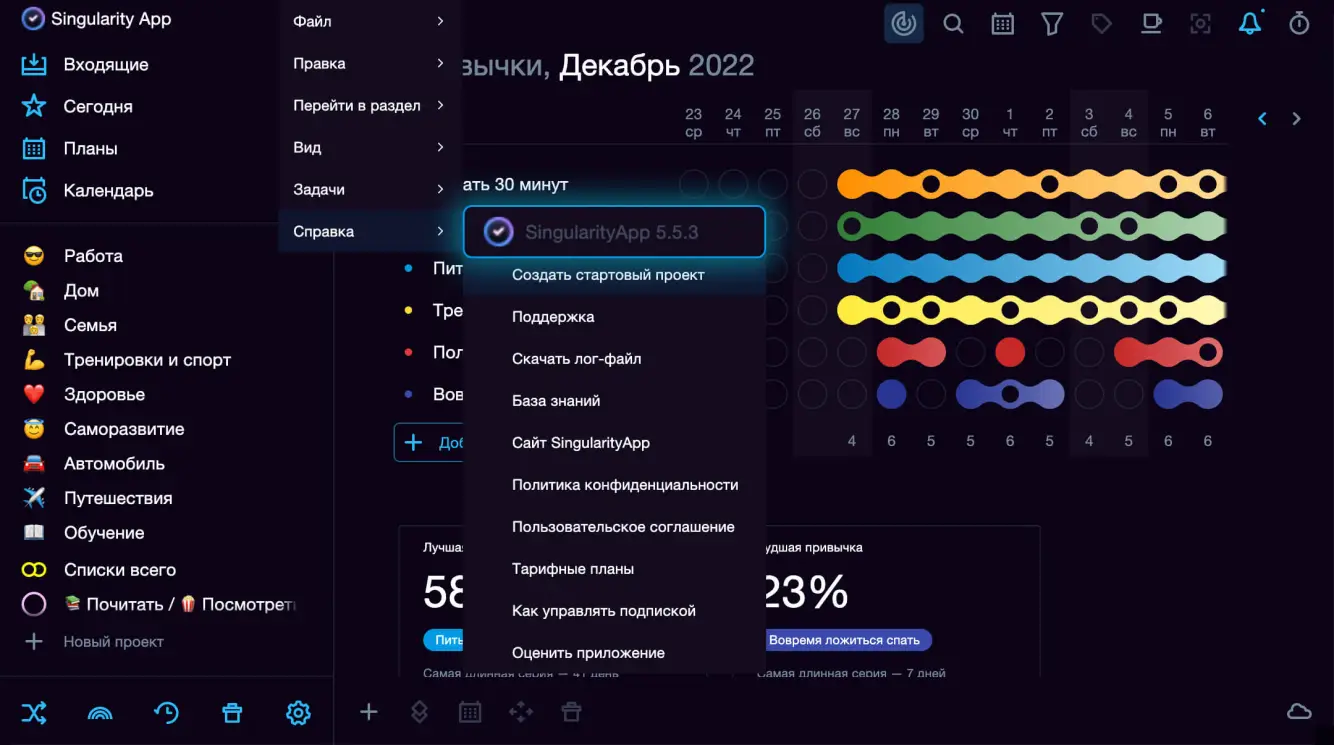Start the timer using the stopwatch icon
This screenshot has width=1334, height=745.
pyautogui.click(x=1299, y=24)
